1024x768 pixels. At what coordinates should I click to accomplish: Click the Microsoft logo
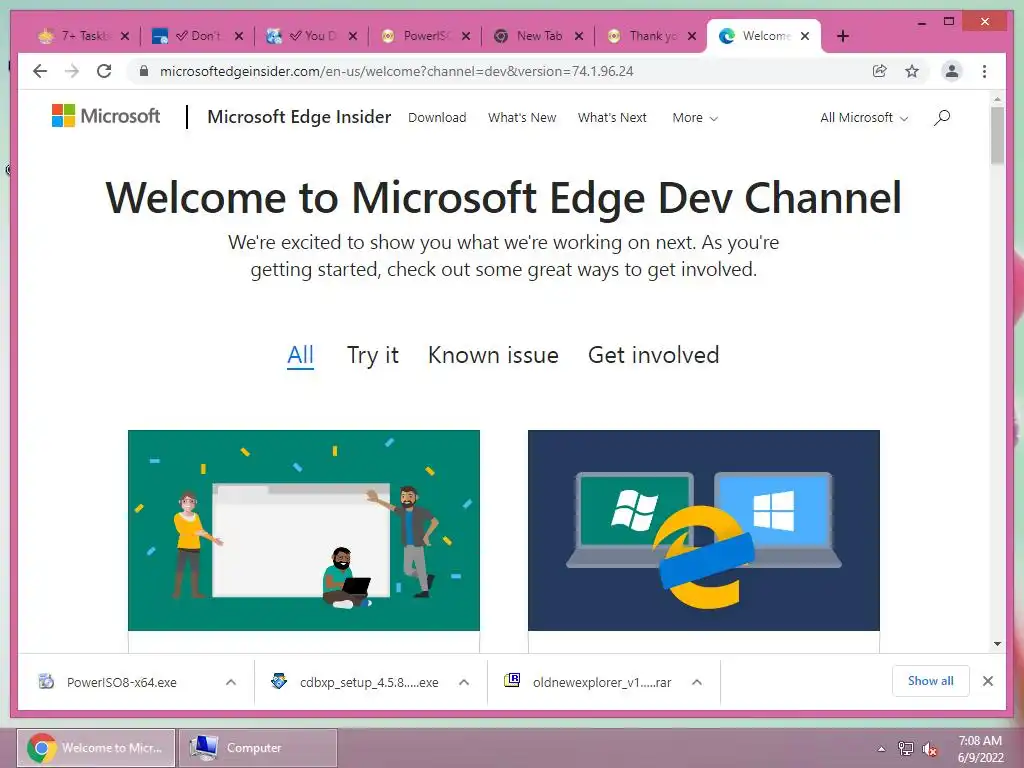point(106,116)
